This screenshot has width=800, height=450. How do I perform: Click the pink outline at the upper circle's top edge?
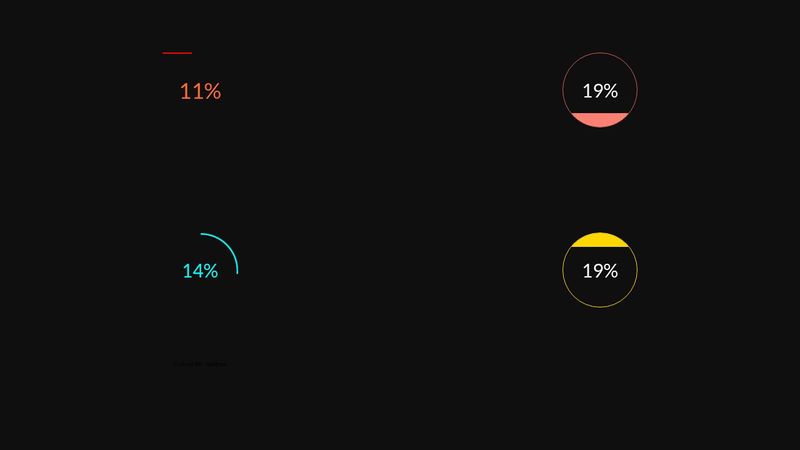(x=600, y=54)
